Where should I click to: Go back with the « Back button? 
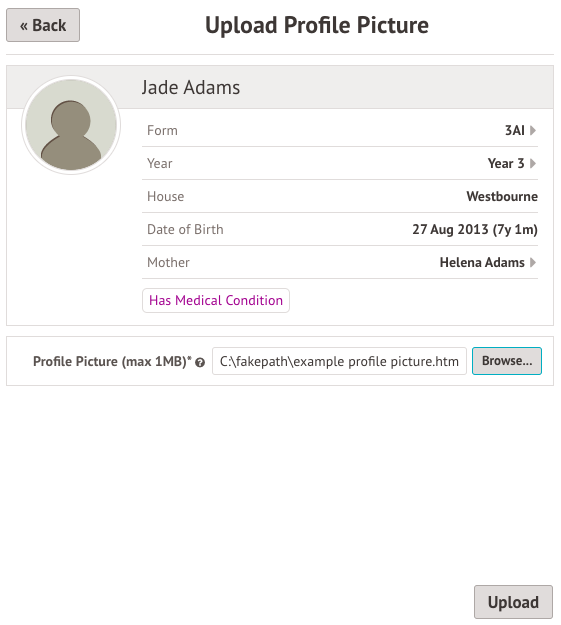[43, 25]
